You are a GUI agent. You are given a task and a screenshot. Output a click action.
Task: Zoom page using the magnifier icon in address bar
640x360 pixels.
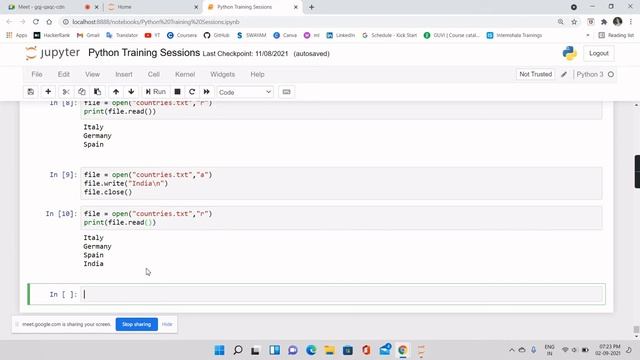coord(561,22)
